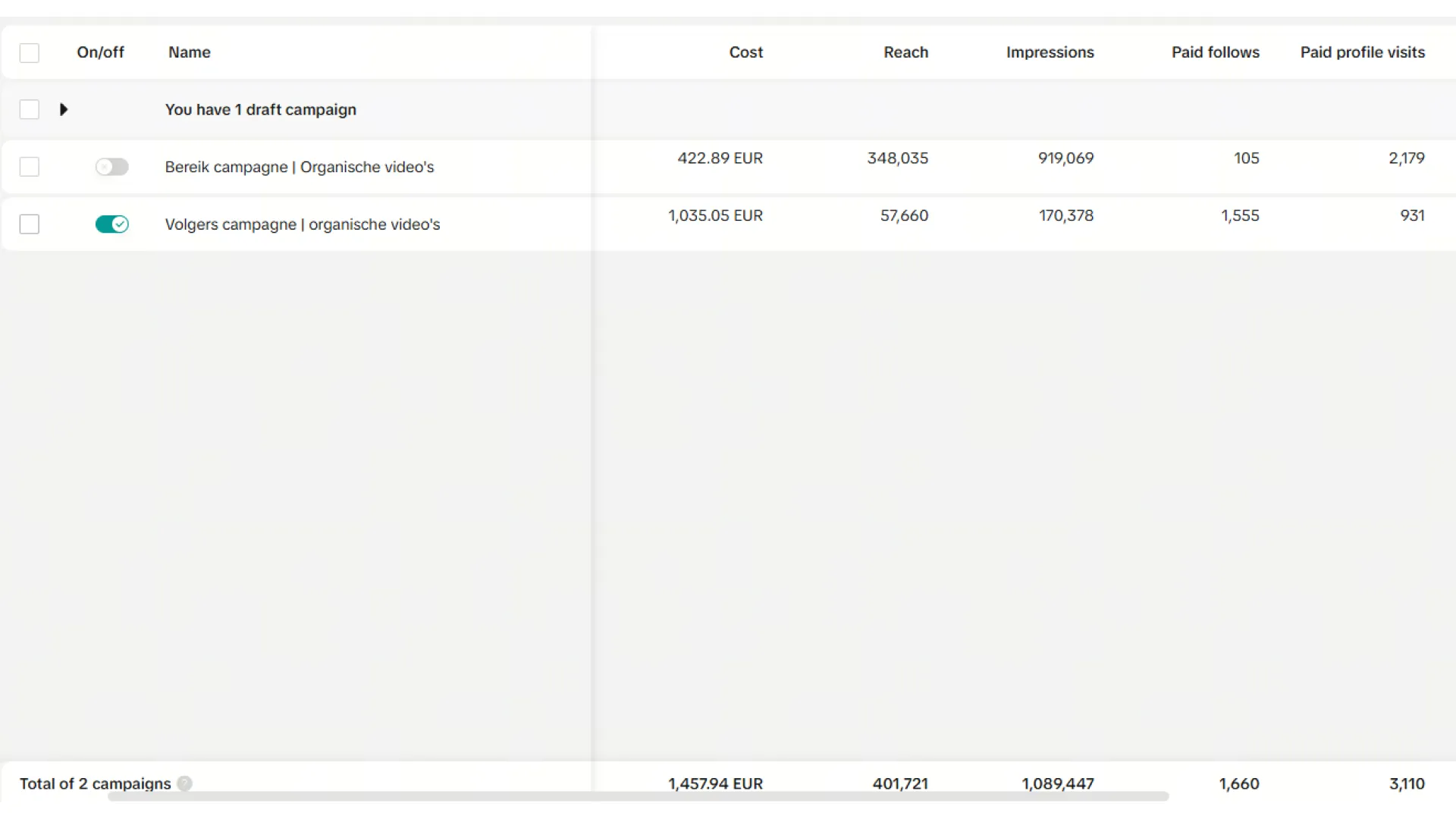Image resolution: width=1456 pixels, height=819 pixels.
Task: Expand the draft campaign row arrow
Action: [64, 110]
